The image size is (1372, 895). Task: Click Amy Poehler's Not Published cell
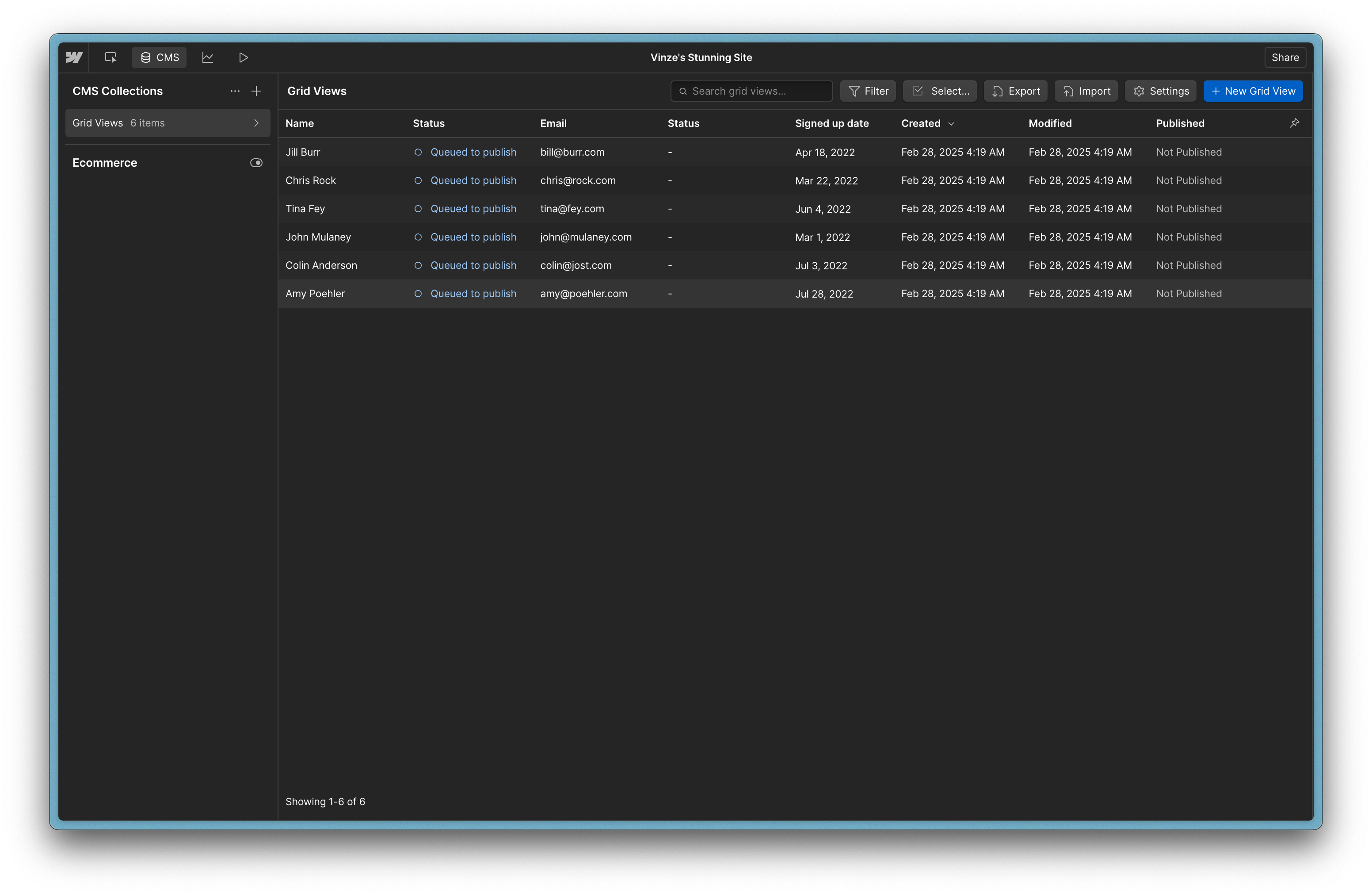(x=1189, y=294)
